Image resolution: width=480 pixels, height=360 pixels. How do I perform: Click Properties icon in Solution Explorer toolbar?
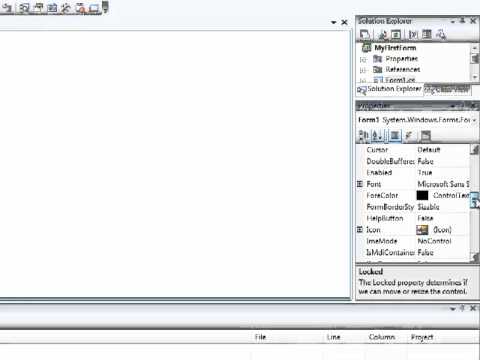[365, 34]
